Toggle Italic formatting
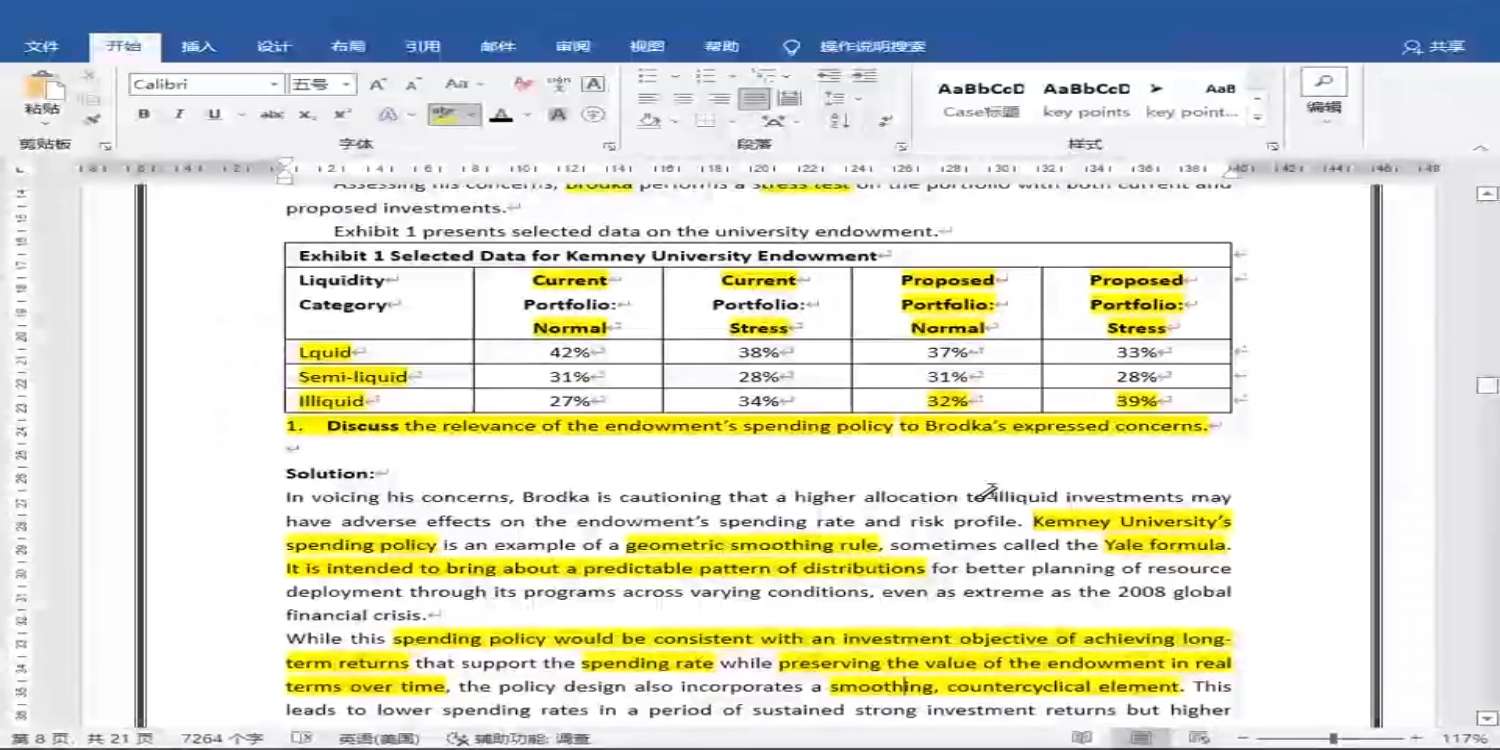Screen dimensions: 1500x750 pyautogui.click(x=179, y=115)
